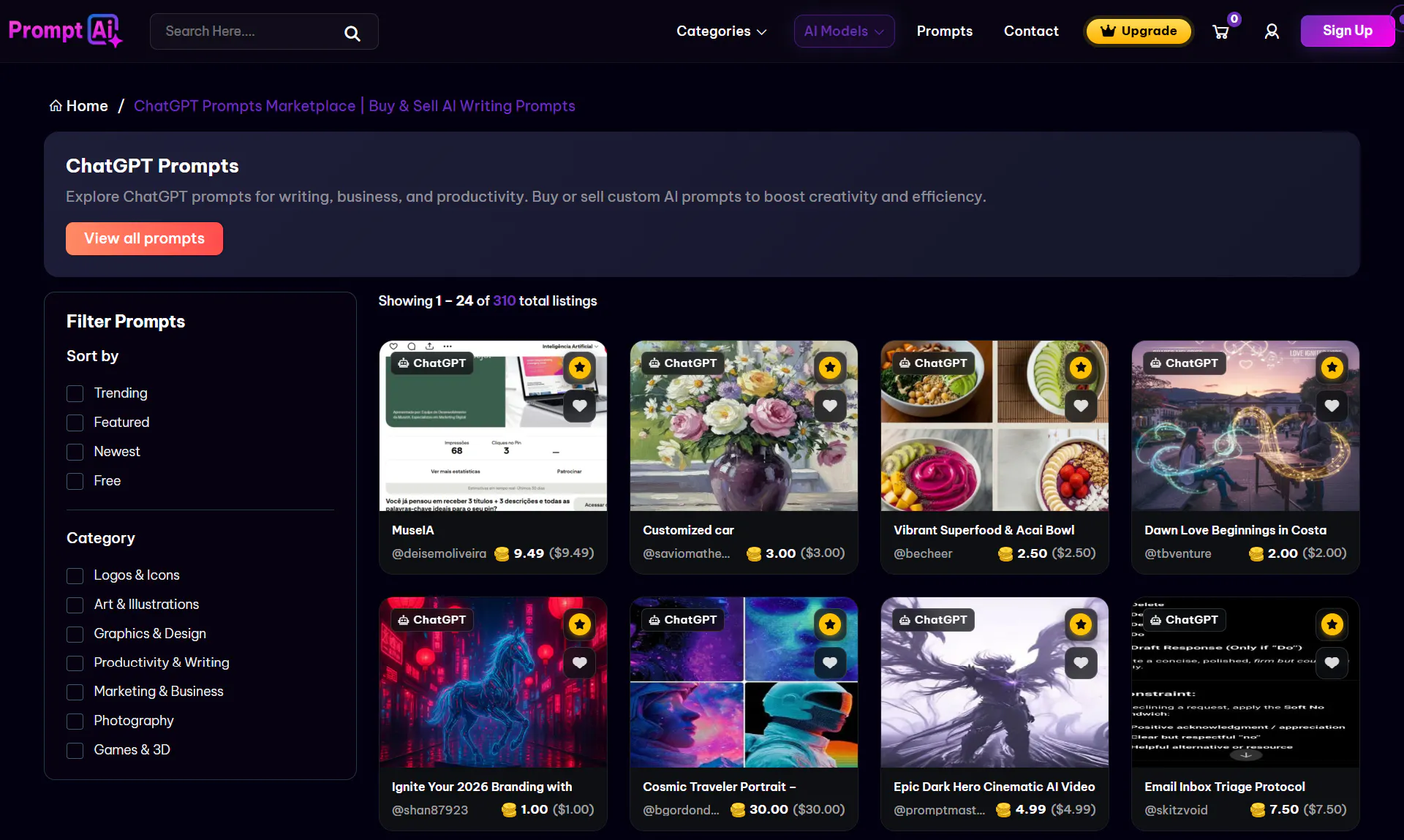Check the Photography category box
The image size is (1404, 840).
(75, 721)
